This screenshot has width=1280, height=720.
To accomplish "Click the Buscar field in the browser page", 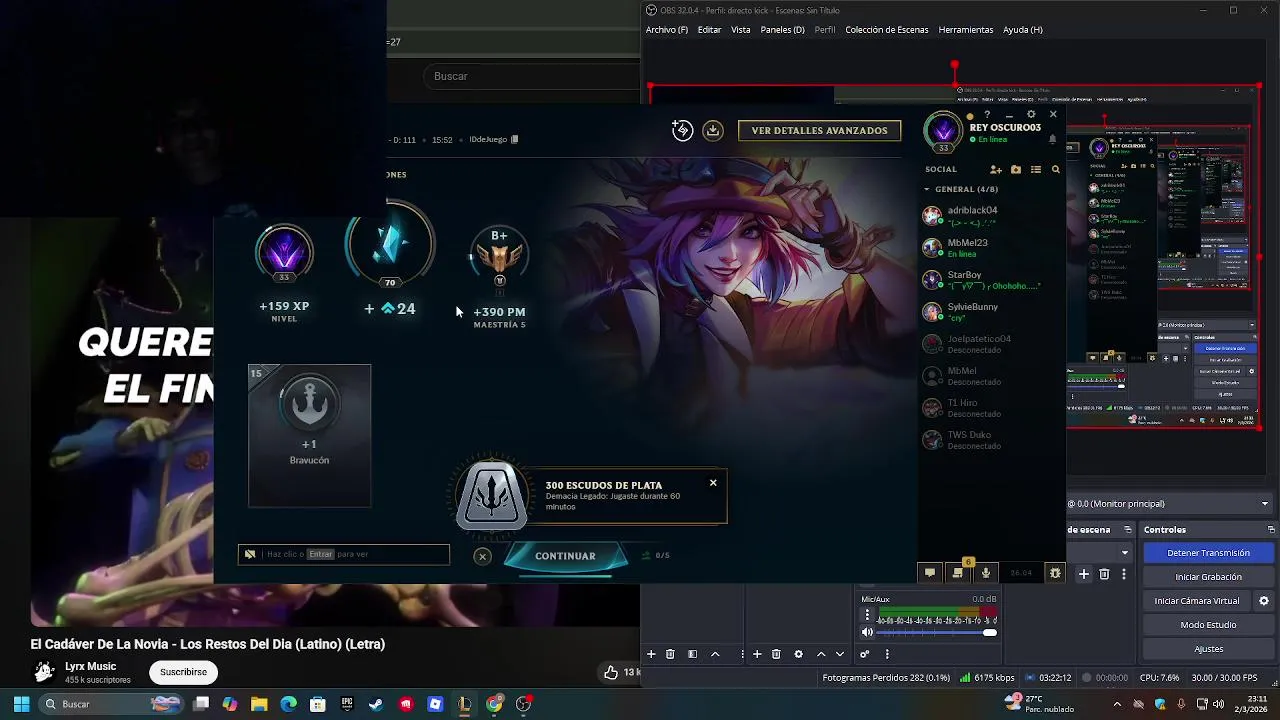I will pos(530,76).
